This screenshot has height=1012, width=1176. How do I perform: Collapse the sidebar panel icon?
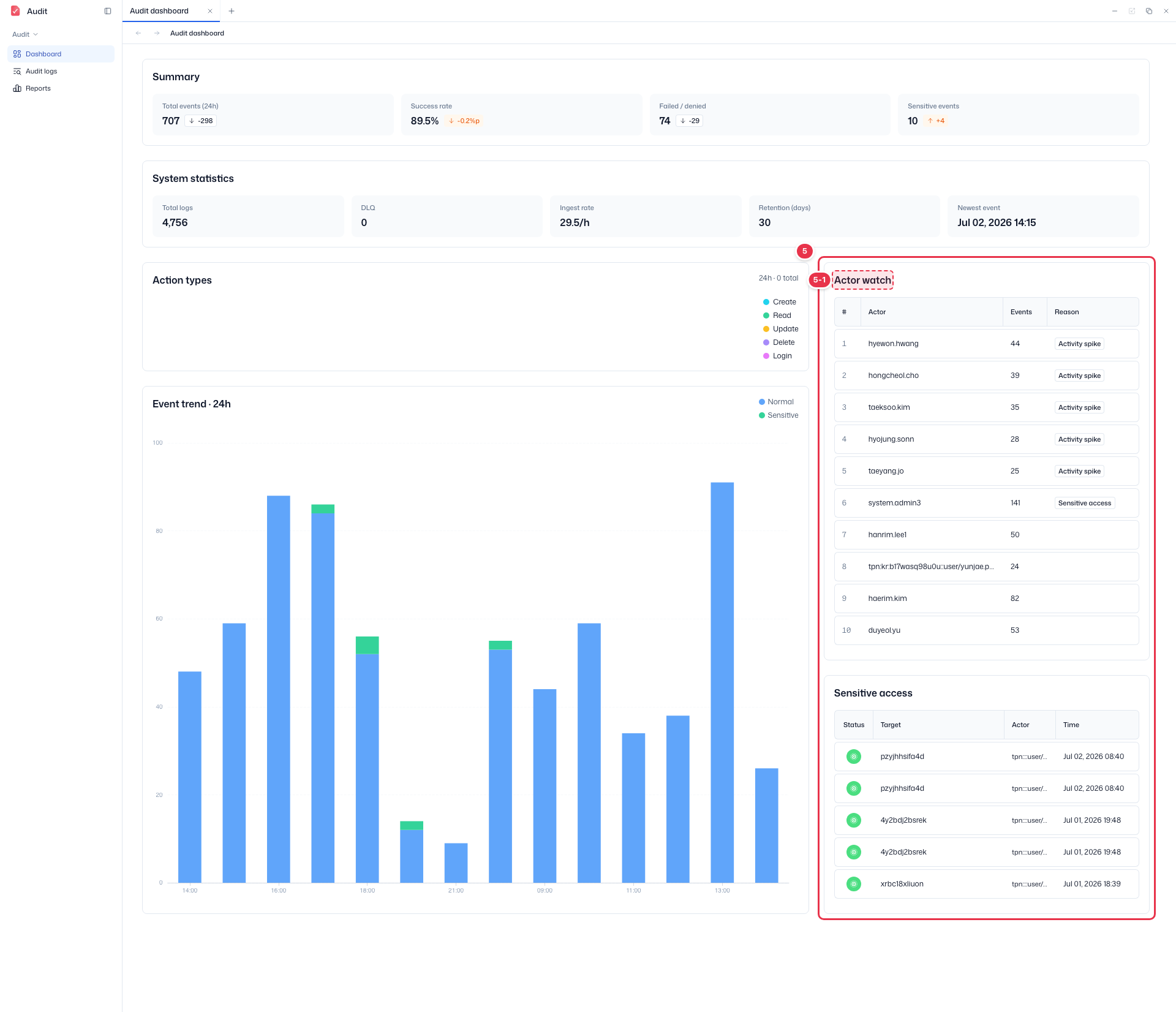108,11
